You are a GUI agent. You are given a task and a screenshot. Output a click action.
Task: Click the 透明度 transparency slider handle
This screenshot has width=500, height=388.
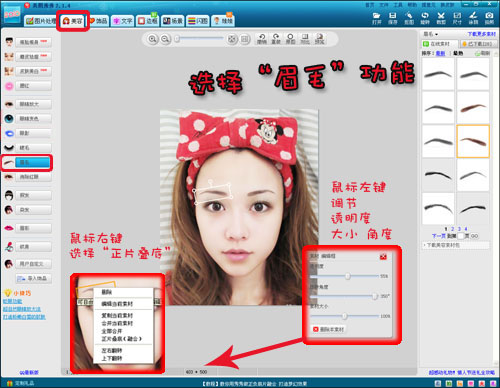(348, 276)
